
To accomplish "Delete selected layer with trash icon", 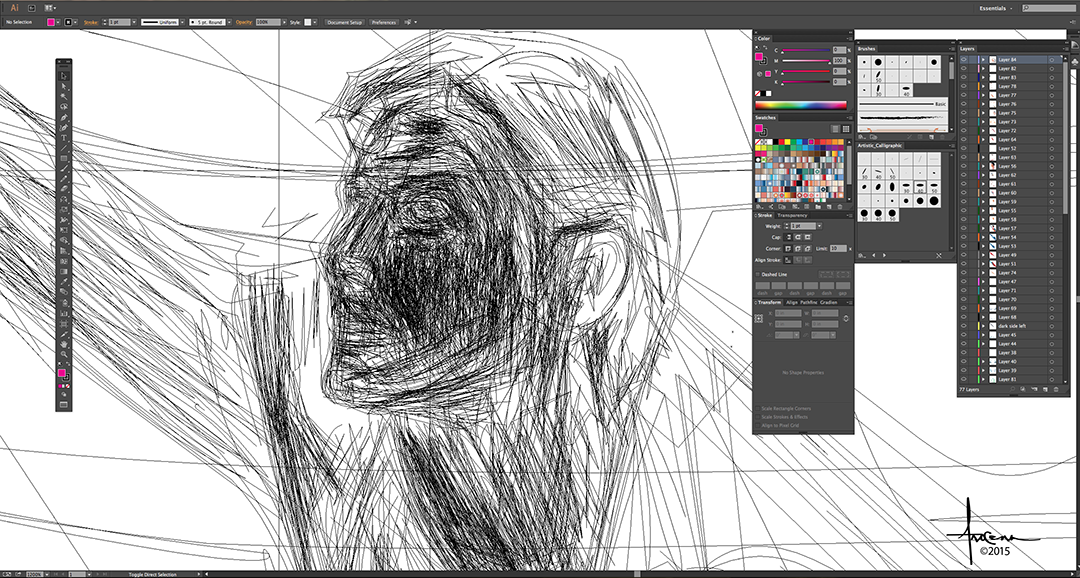I will [x=1056, y=390].
